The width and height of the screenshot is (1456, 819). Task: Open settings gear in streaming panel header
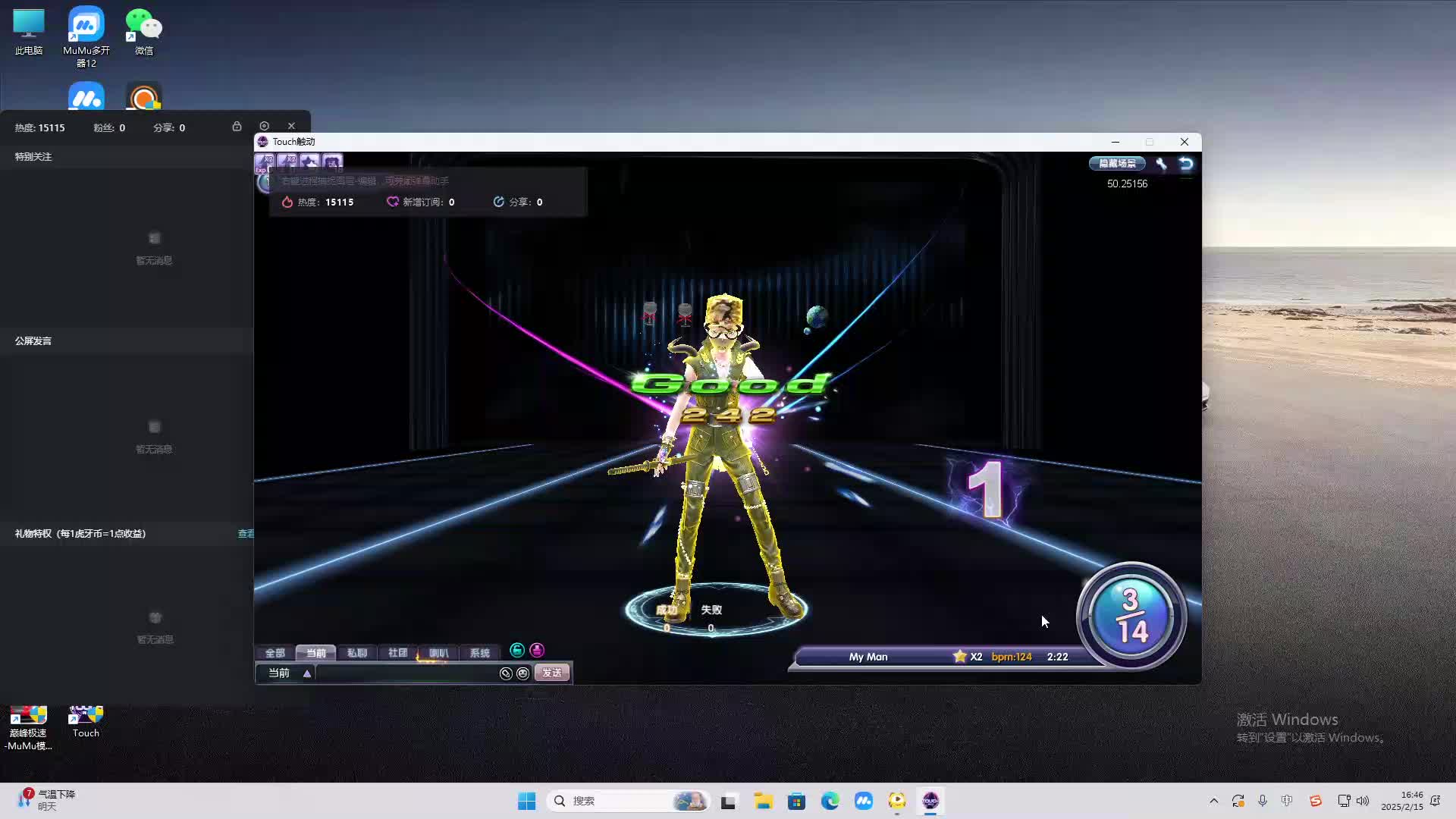(x=264, y=126)
